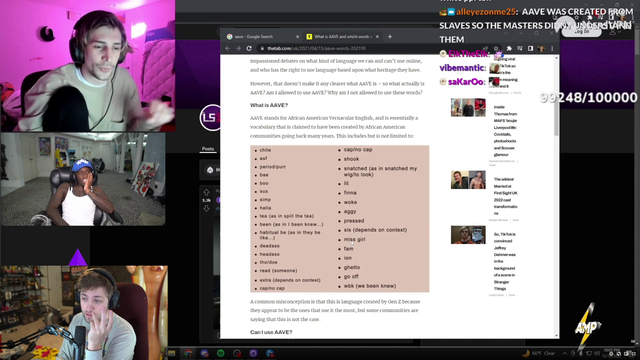
Task: Click 'wbk (we been knew)' list item
Action: click(x=370, y=286)
